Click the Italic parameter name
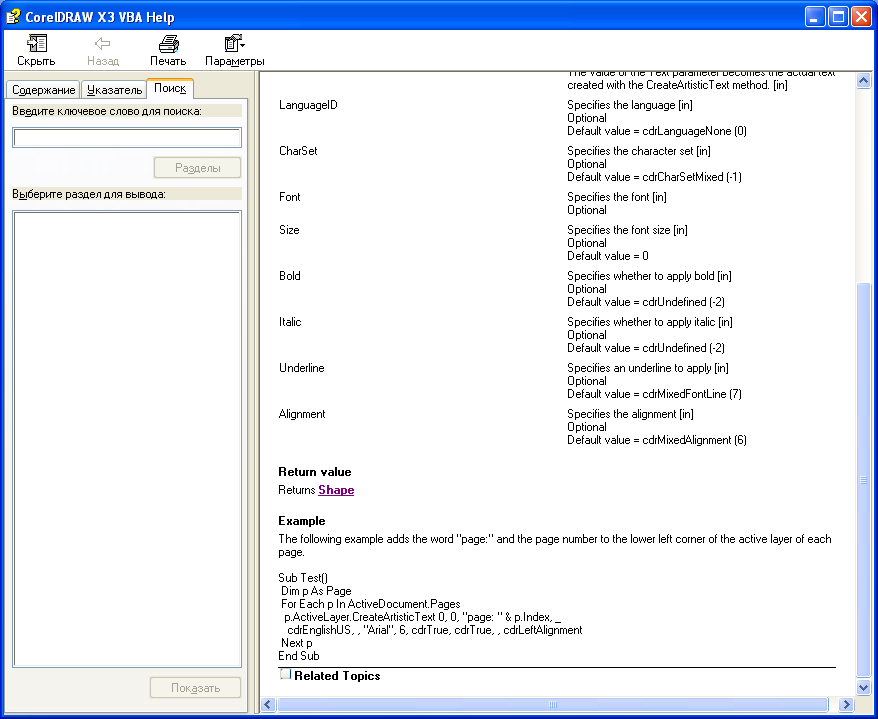 point(290,321)
